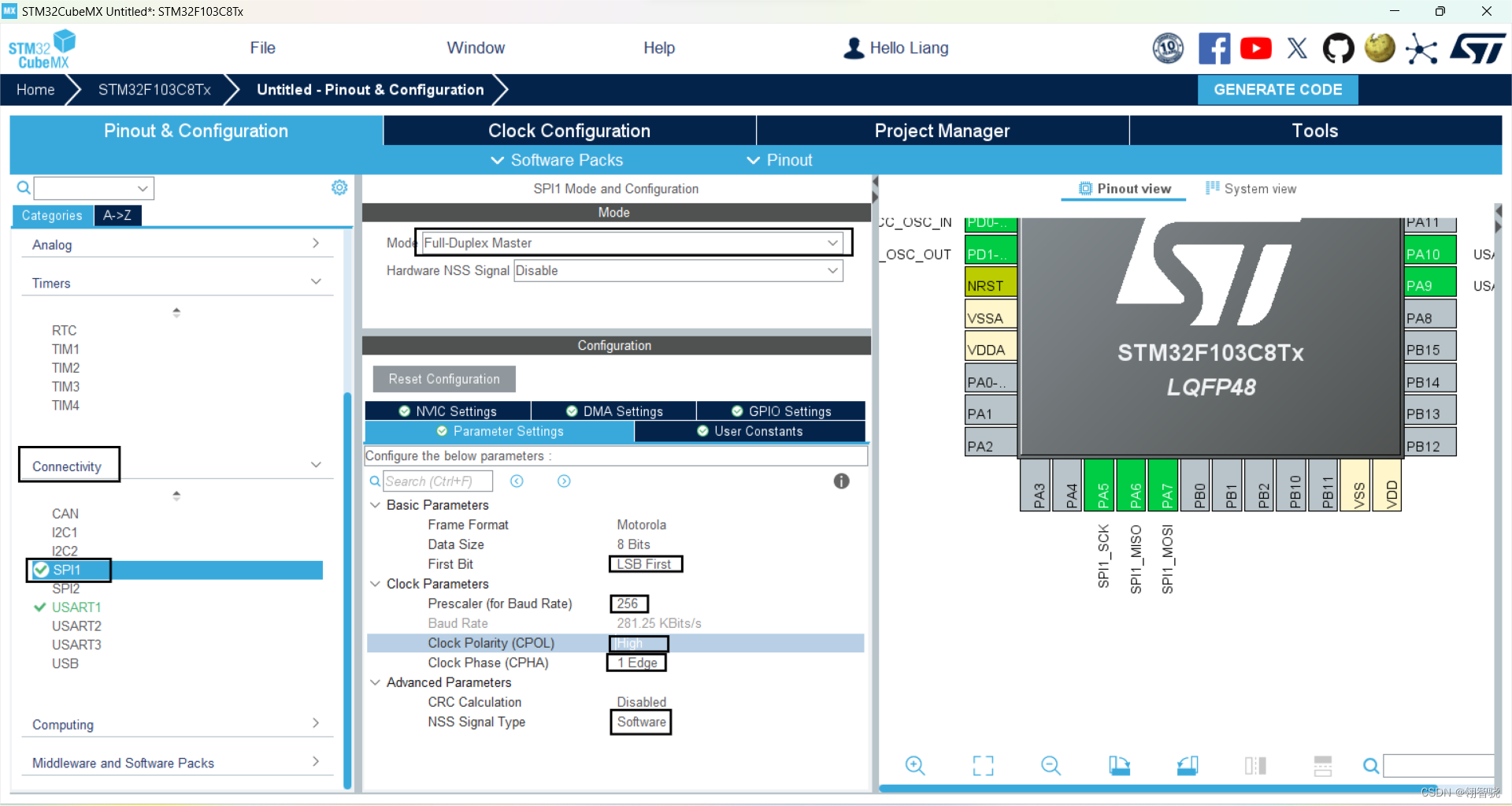Switch to Tools tab
Image resolution: width=1512 pixels, height=806 pixels.
tap(1315, 131)
